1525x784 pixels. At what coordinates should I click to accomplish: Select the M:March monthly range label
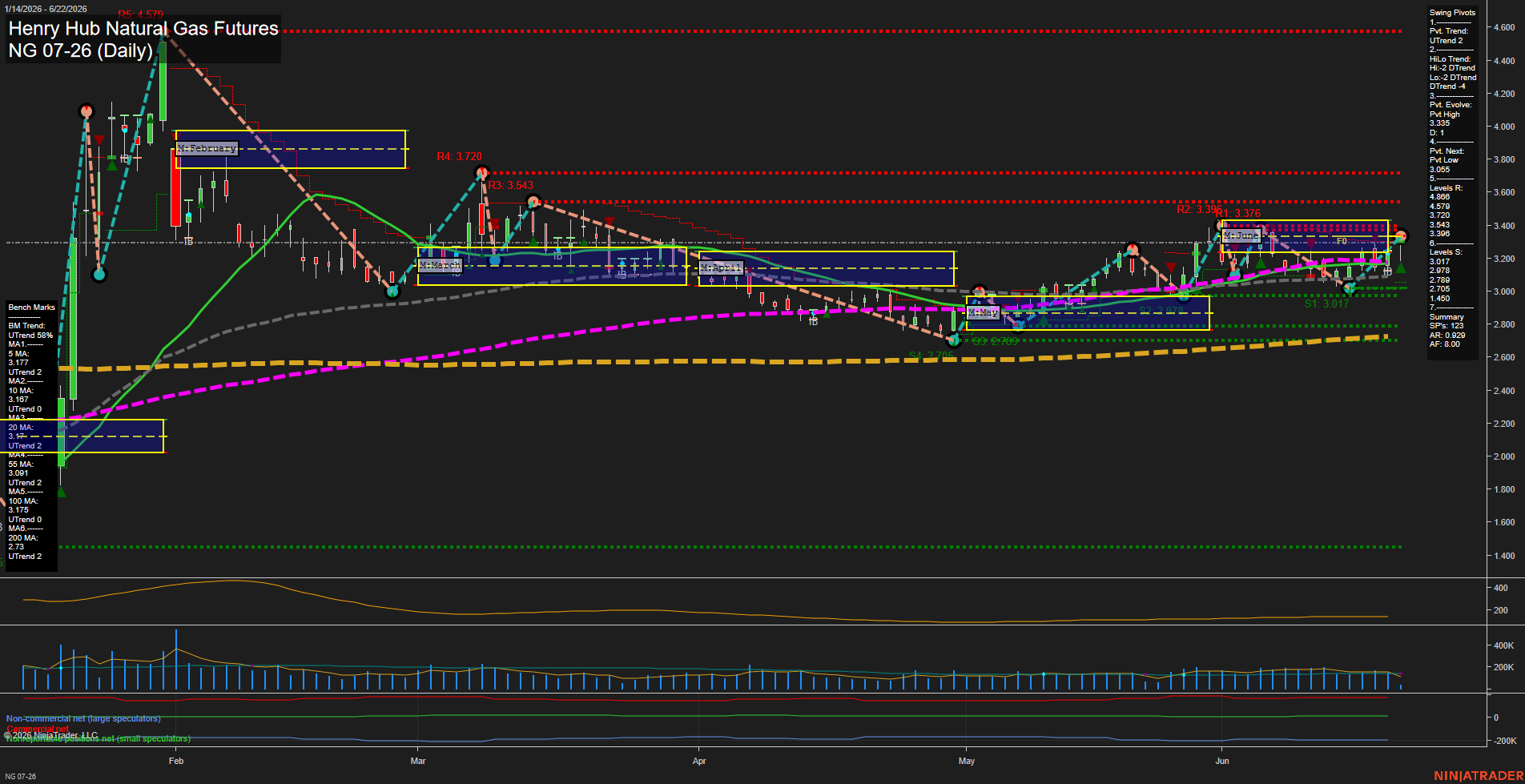pyautogui.click(x=440, y=265)
